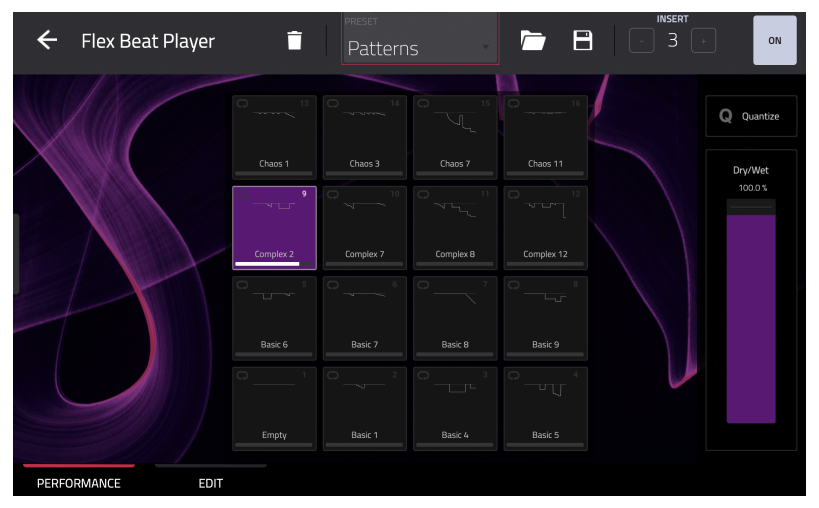Toggle the ON power button
Screen dimensions: 819x508
774,41
